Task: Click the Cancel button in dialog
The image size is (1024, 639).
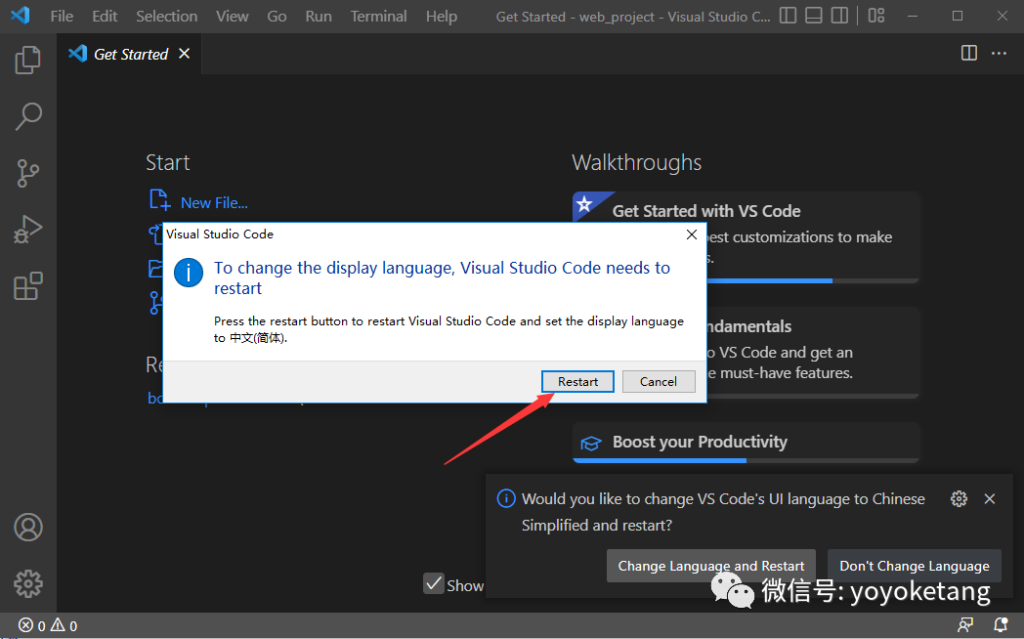Action: click(x=658, y=382)
